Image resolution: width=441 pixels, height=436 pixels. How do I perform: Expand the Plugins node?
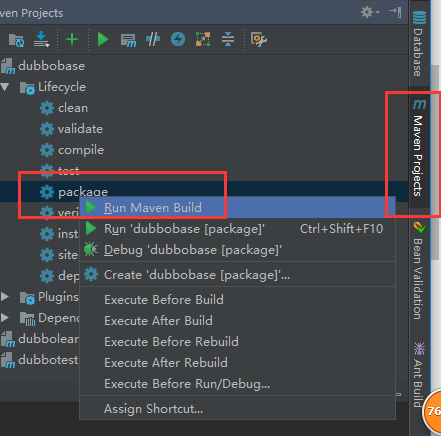[5, 297]
